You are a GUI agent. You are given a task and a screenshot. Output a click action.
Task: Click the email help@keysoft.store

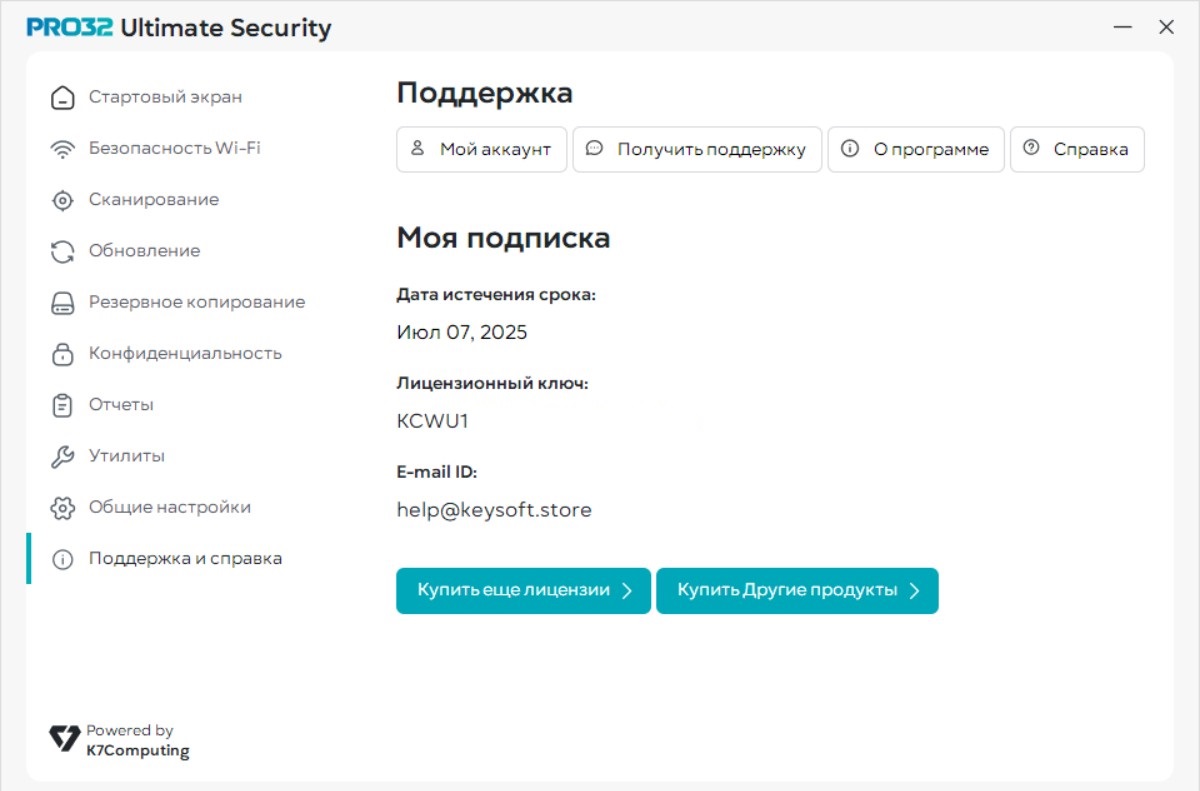pyautogui.click(x=494, y=511)
